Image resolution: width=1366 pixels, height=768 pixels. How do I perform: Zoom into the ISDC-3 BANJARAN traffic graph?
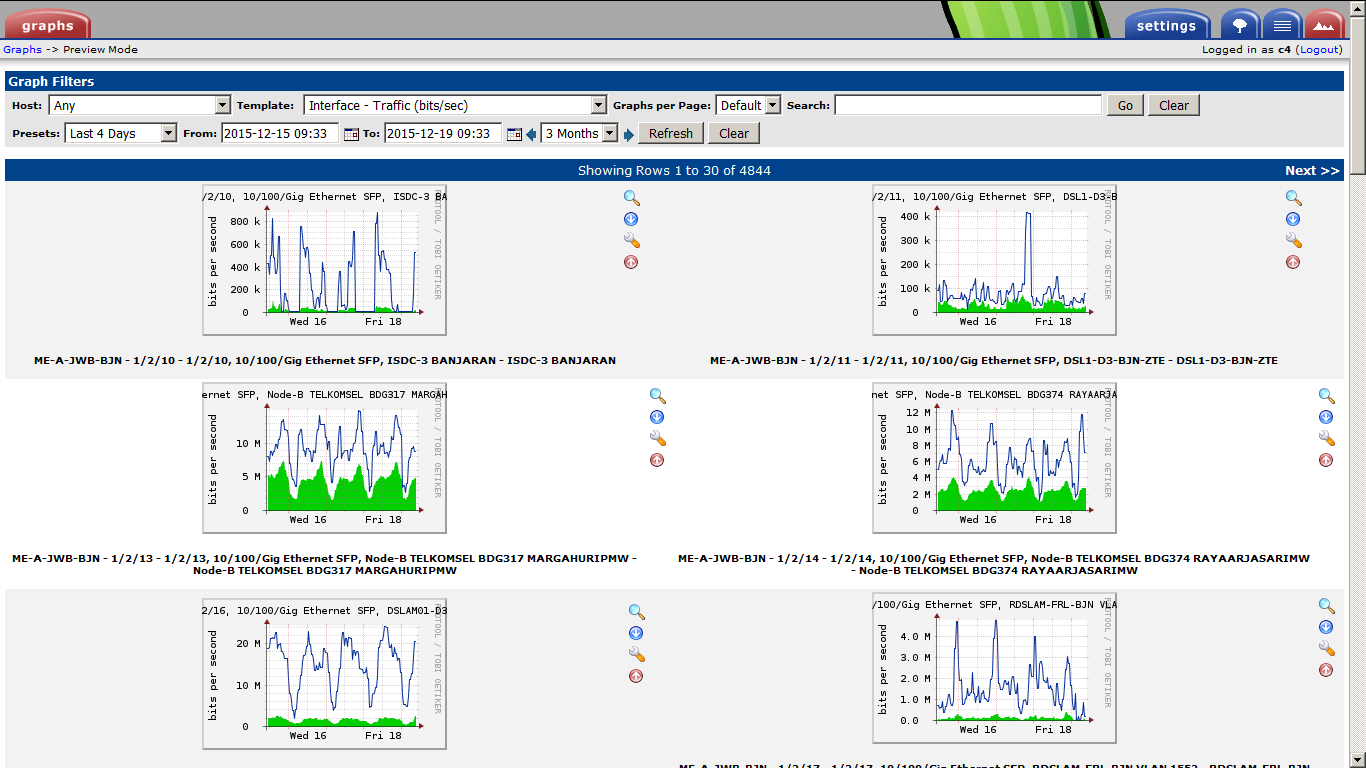(630, 196)
